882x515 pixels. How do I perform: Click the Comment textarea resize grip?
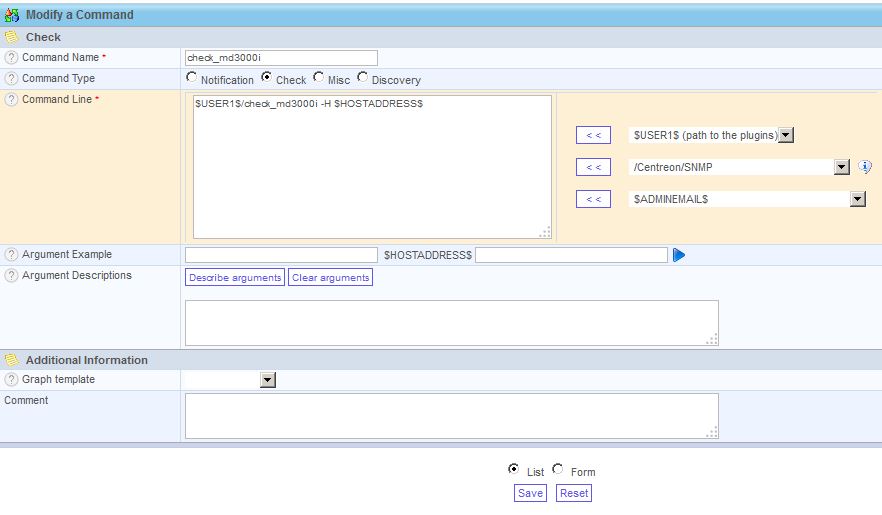(x=712, y=432)
